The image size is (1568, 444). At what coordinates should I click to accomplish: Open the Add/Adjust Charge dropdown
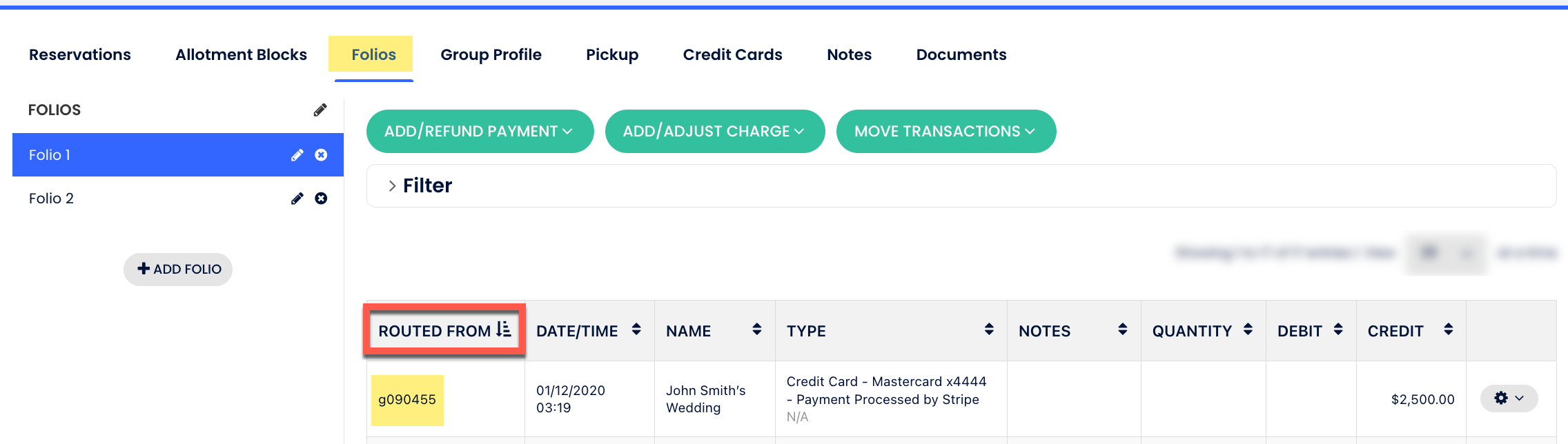(714, 131)
